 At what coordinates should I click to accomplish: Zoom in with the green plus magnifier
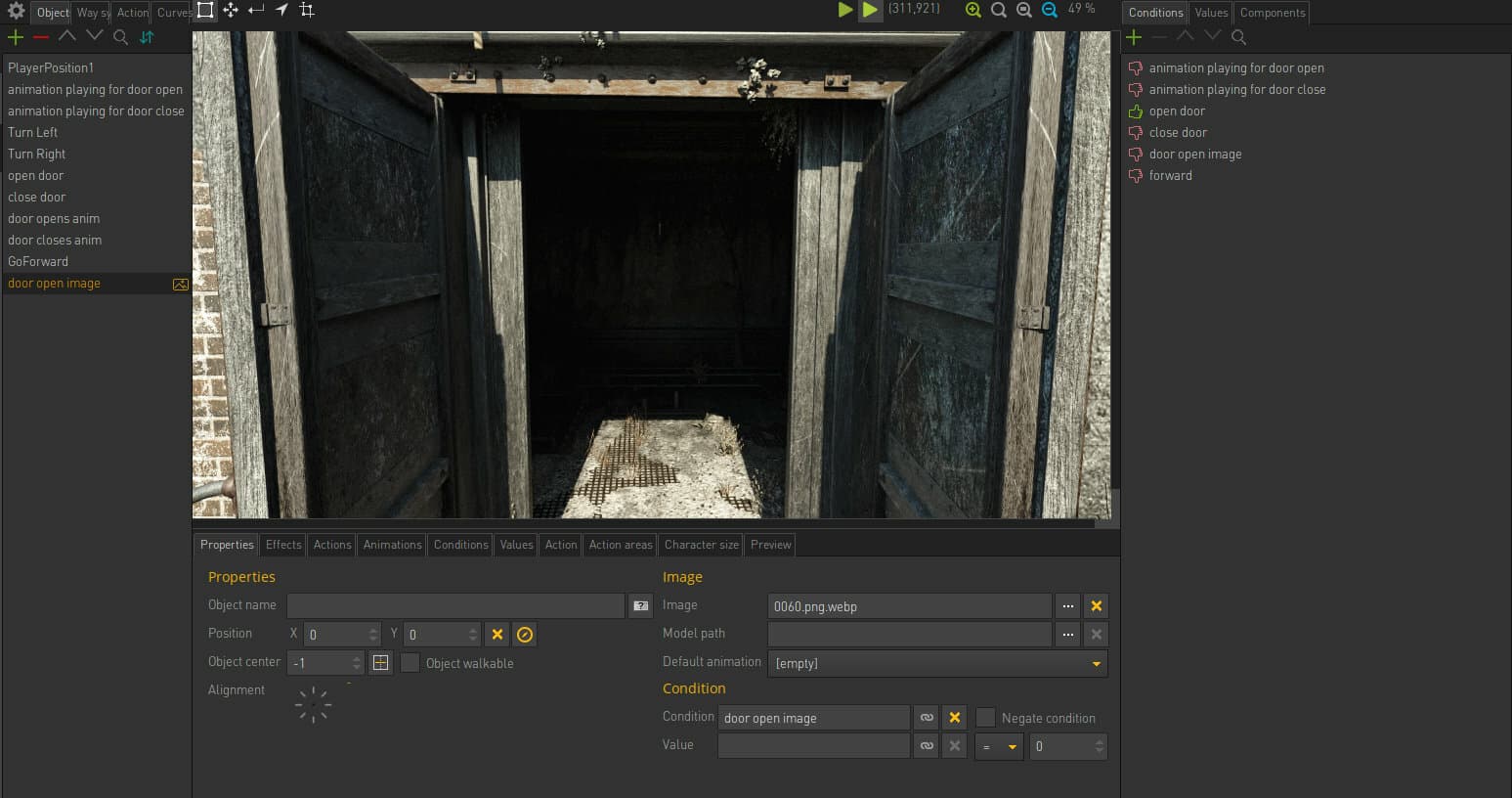(x=973, y=10)
